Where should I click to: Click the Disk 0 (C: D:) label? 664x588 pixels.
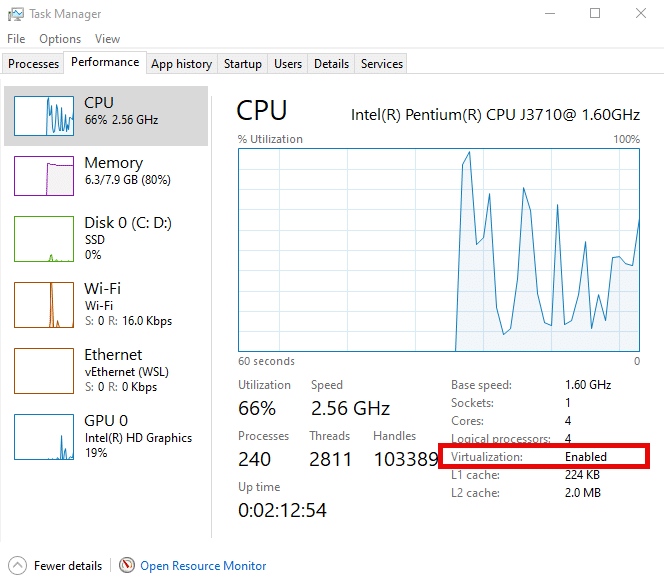click(128, 223)
